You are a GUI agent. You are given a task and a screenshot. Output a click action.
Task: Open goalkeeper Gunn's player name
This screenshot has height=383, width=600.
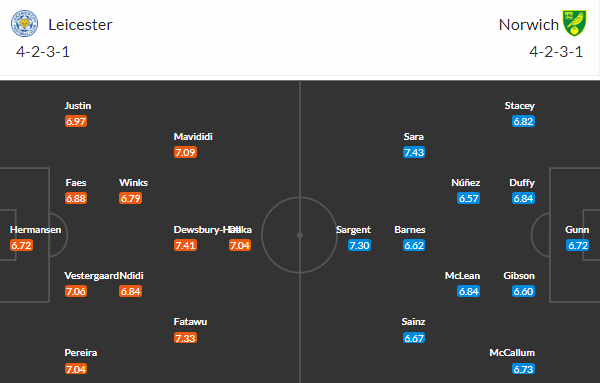point(577,230)
